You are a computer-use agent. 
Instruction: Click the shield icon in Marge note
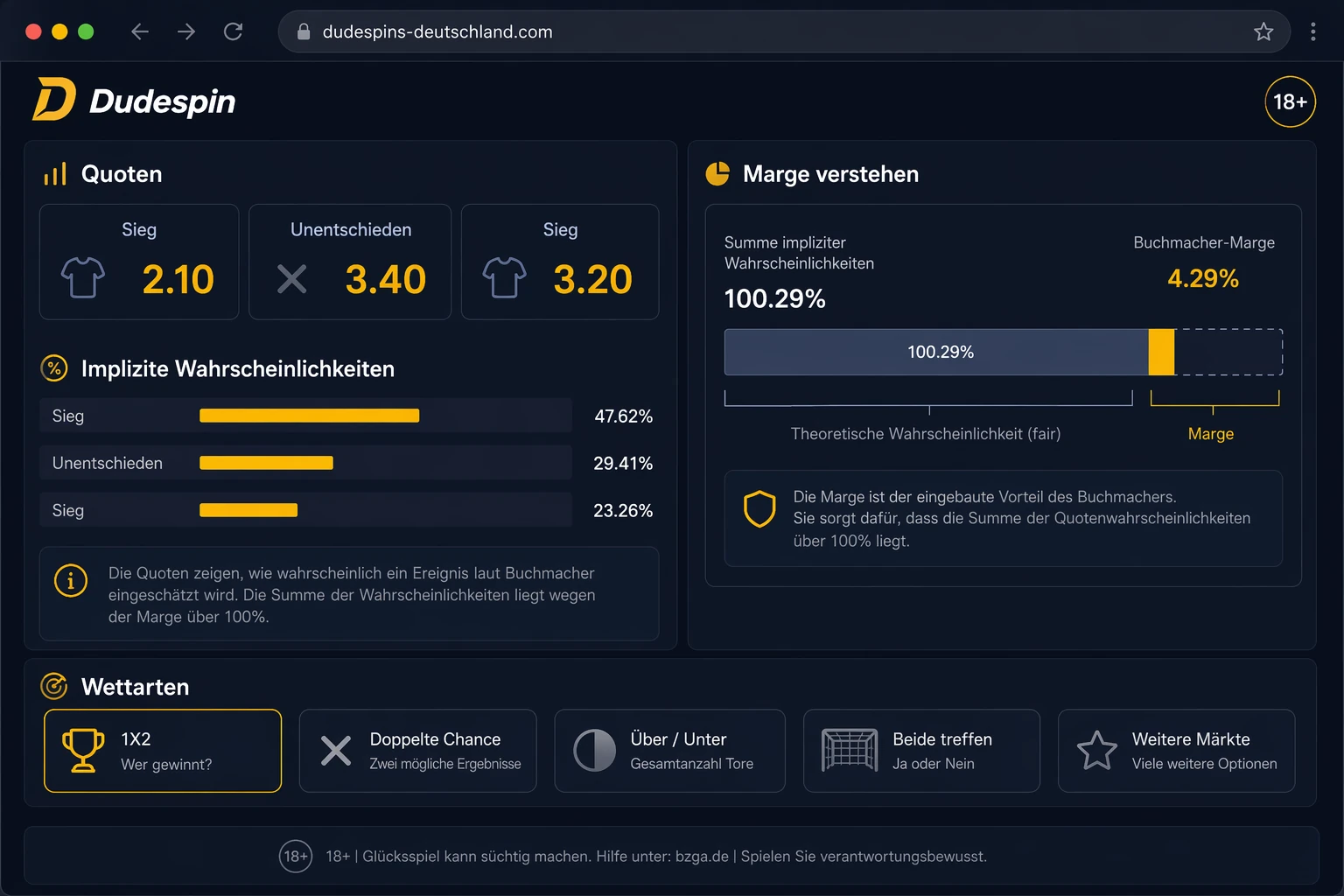point(759,508)
